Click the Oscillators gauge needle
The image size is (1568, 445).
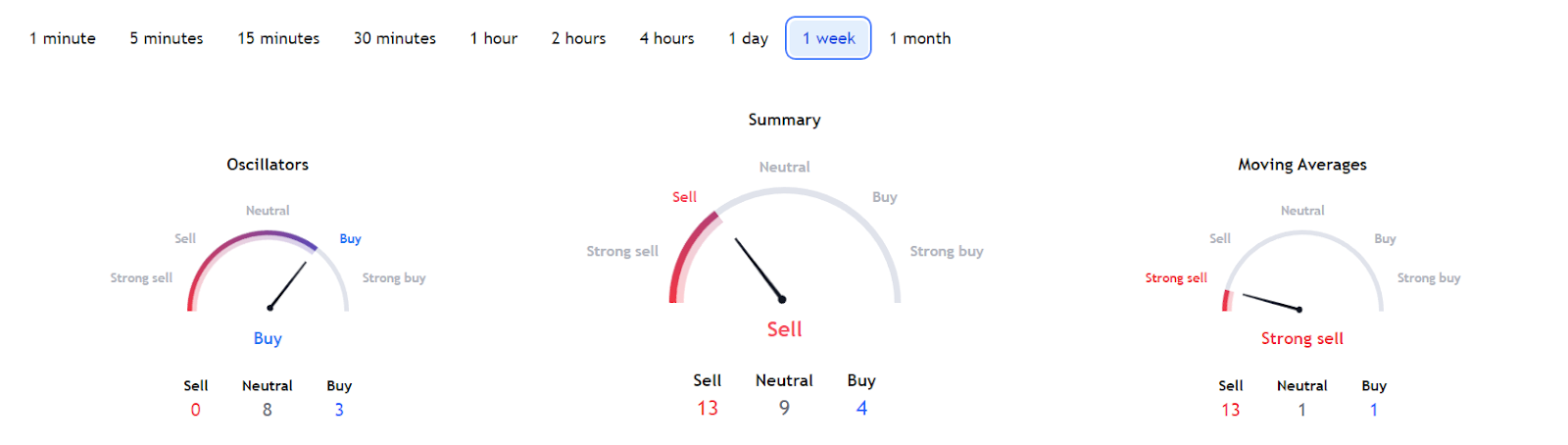point(288,285)
